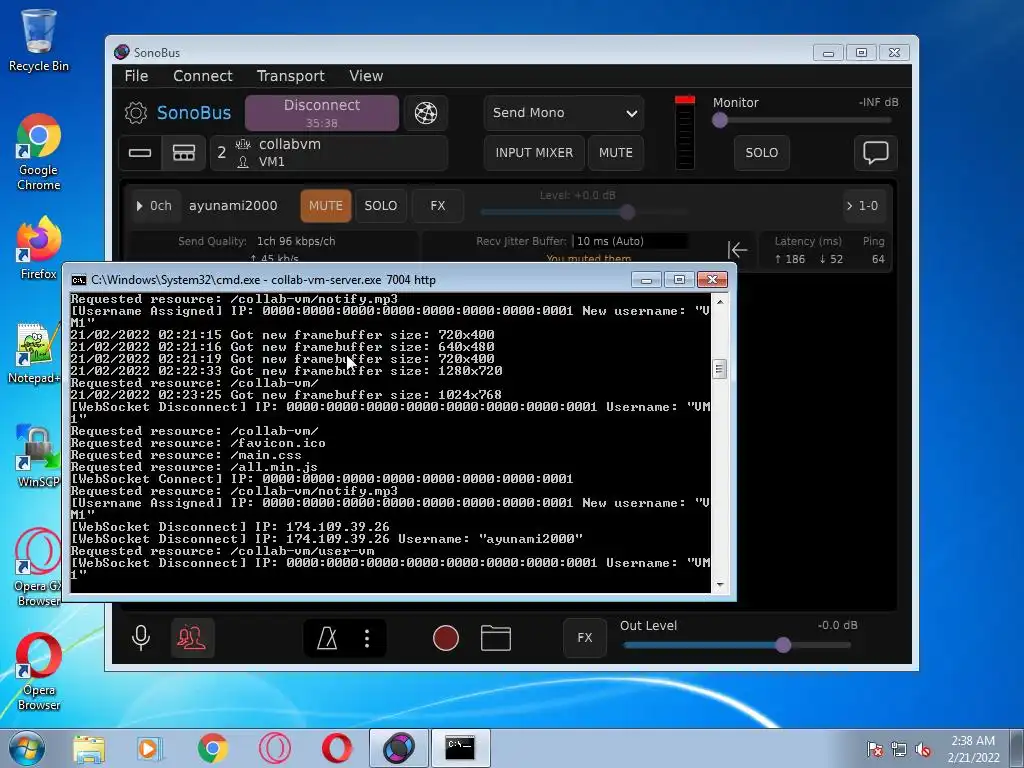Open Send Quality 96 kbps/ch selector
This screenshot has height=768, width=1024.
[296, 241]
